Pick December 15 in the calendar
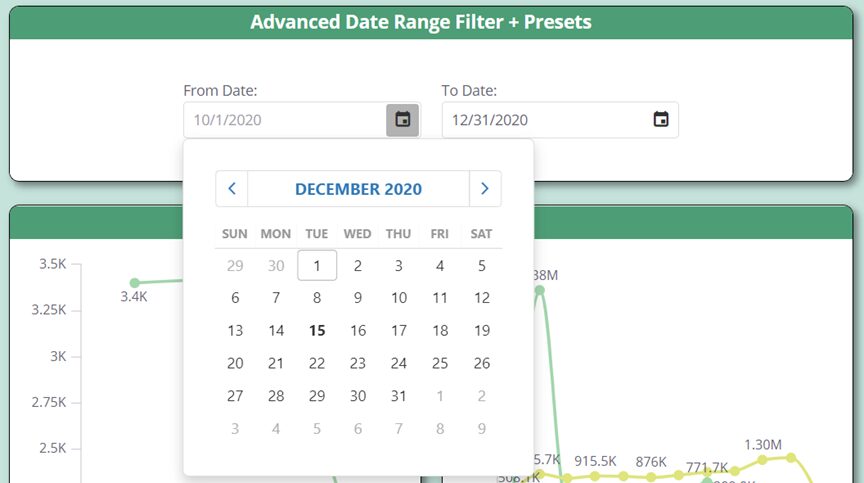The height and width of the screenshot is (483, 864). [317, 331]
